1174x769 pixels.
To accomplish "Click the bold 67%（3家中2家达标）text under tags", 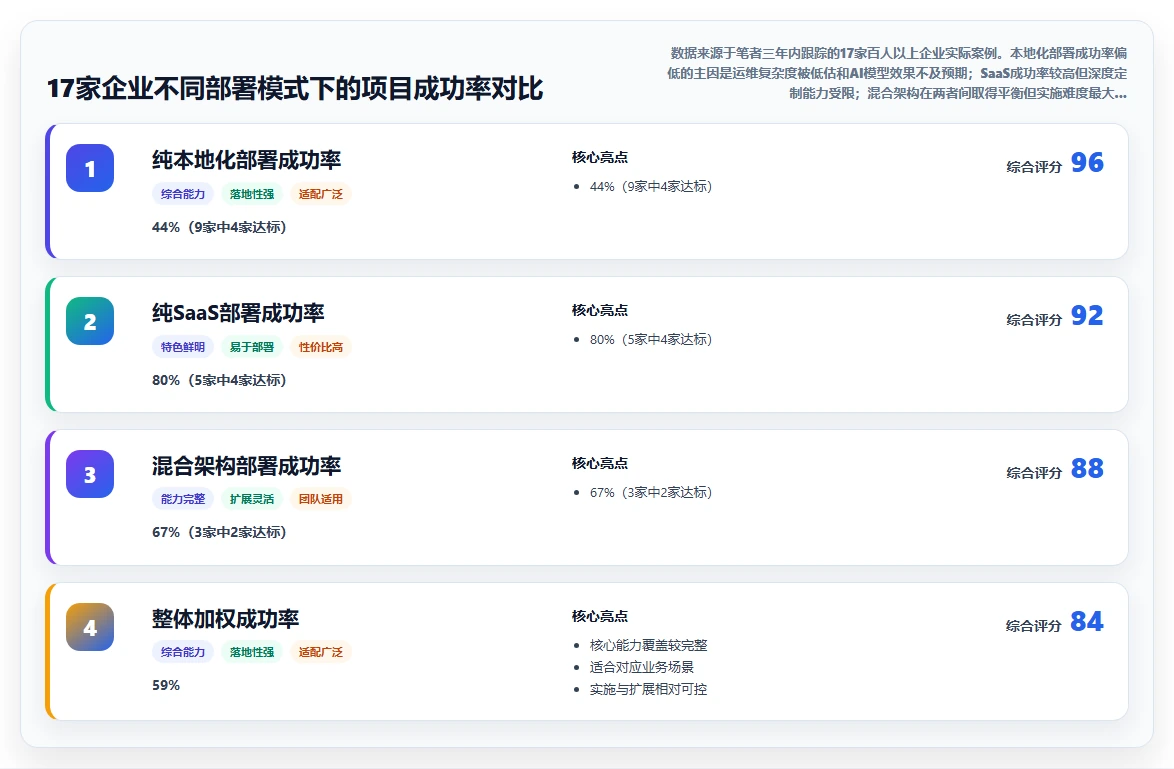I will click(x=219, y=532).
